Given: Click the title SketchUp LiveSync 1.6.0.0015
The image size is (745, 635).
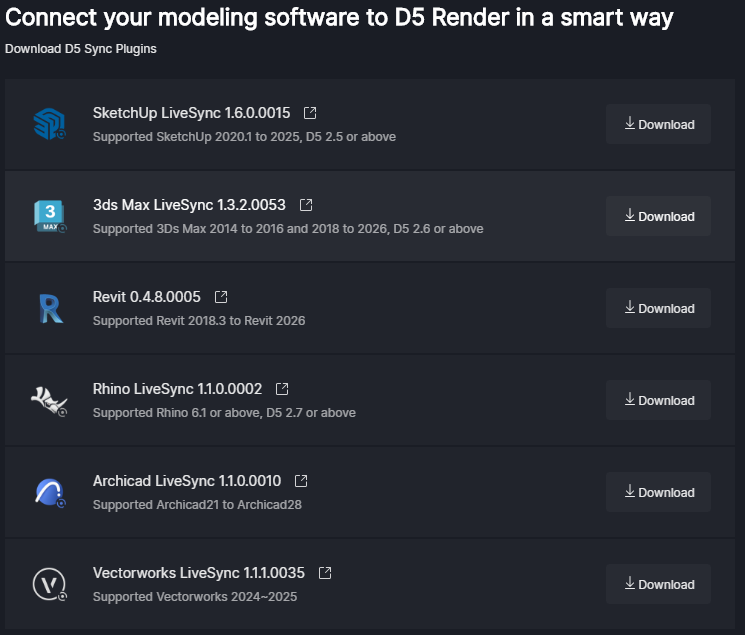Looking at the screenshot, I should [x=191, y=113].
